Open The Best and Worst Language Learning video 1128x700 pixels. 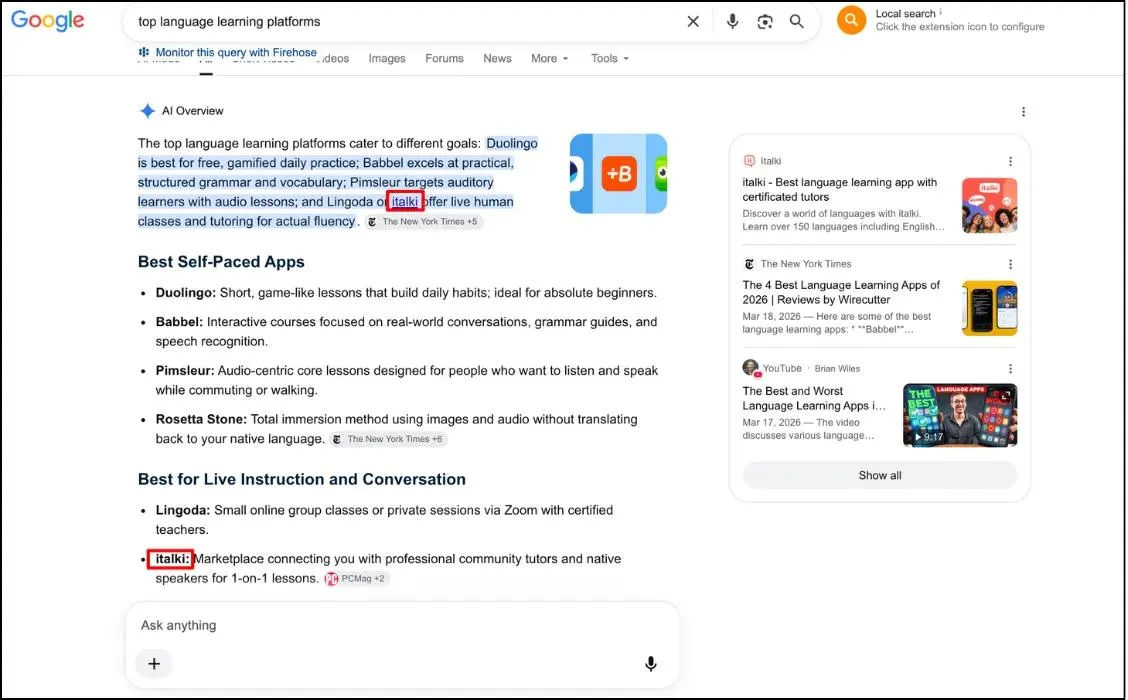click(x=814, y=398)
